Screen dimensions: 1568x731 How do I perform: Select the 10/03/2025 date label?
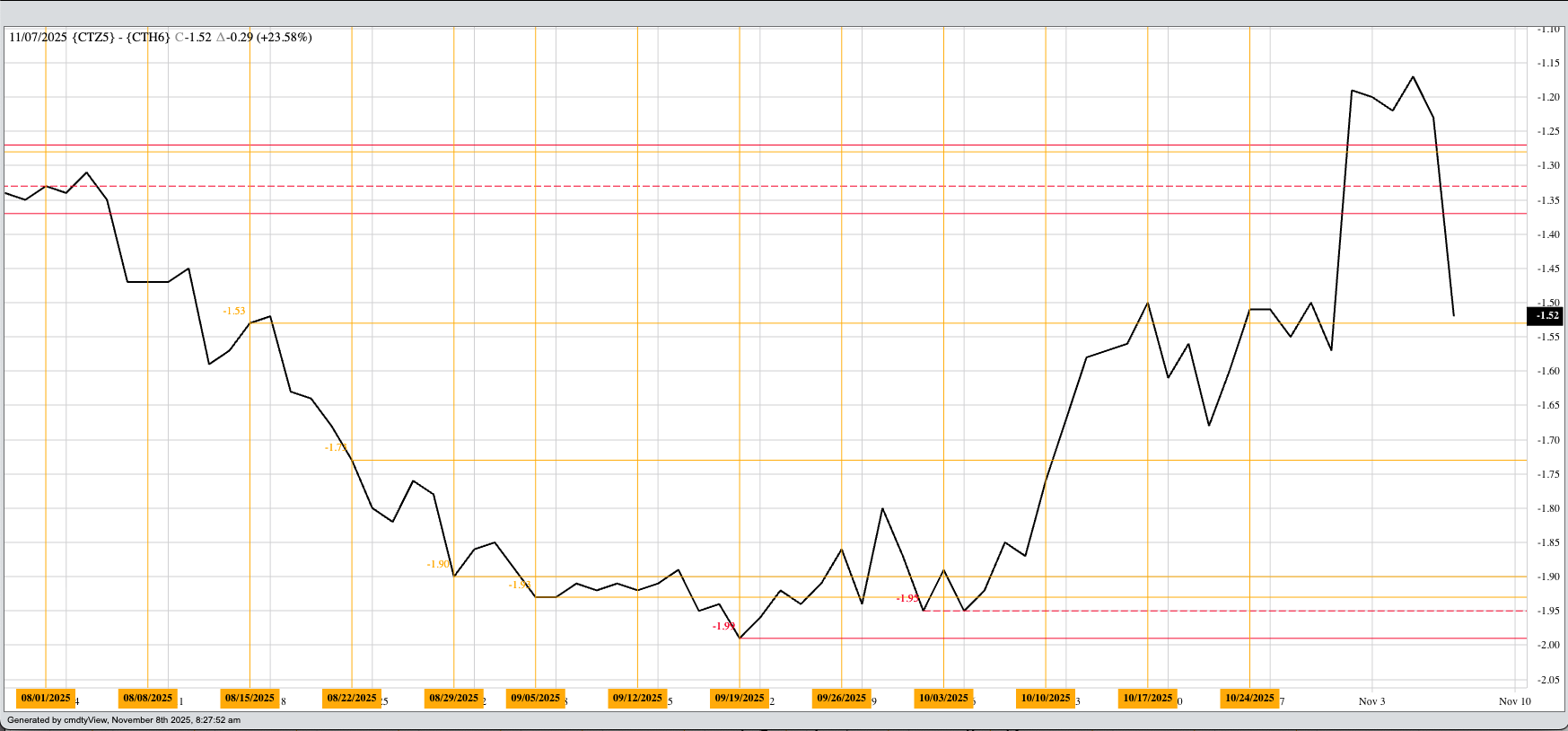pyautogui.click(x=943, y=698)
